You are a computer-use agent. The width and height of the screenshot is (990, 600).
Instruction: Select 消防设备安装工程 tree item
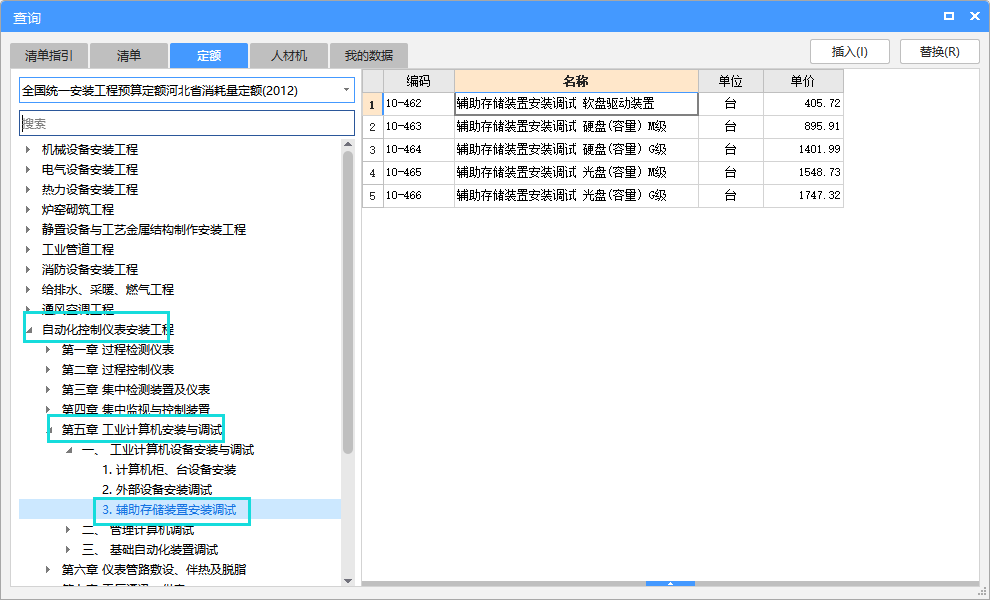(x=90, y=269)
